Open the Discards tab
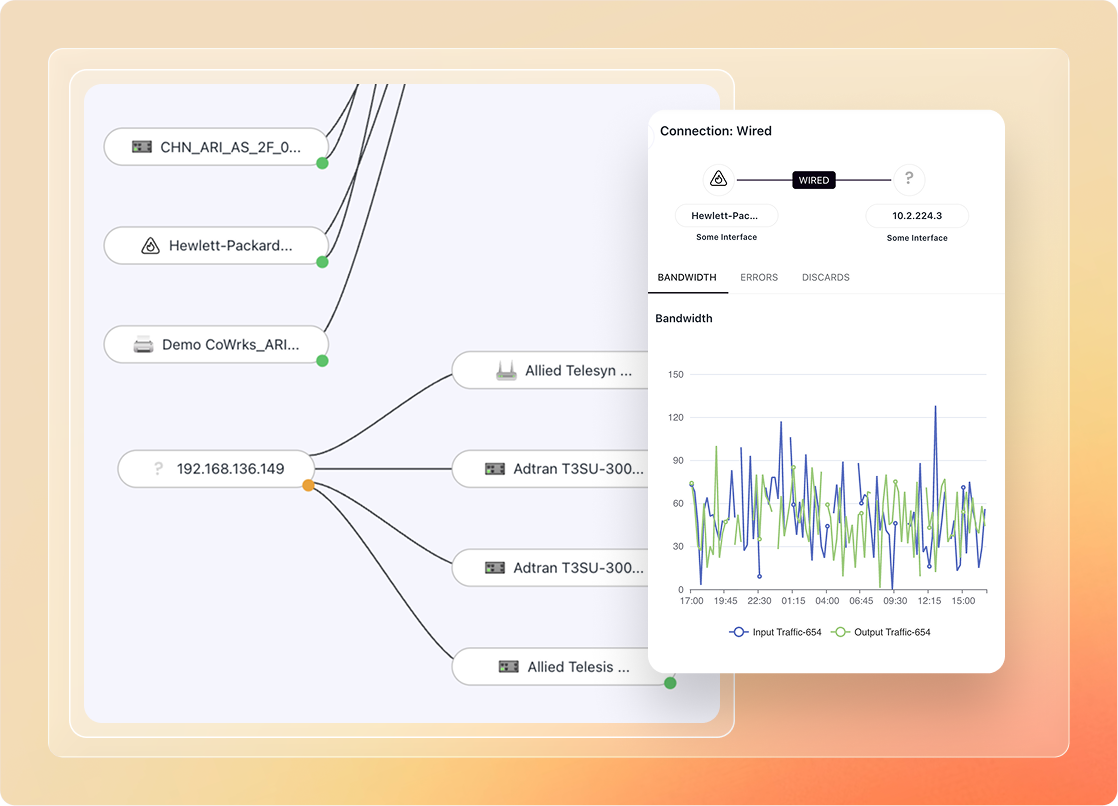Image resolution: width=1118 pixels, height=806 pixels. pos(825,277)
